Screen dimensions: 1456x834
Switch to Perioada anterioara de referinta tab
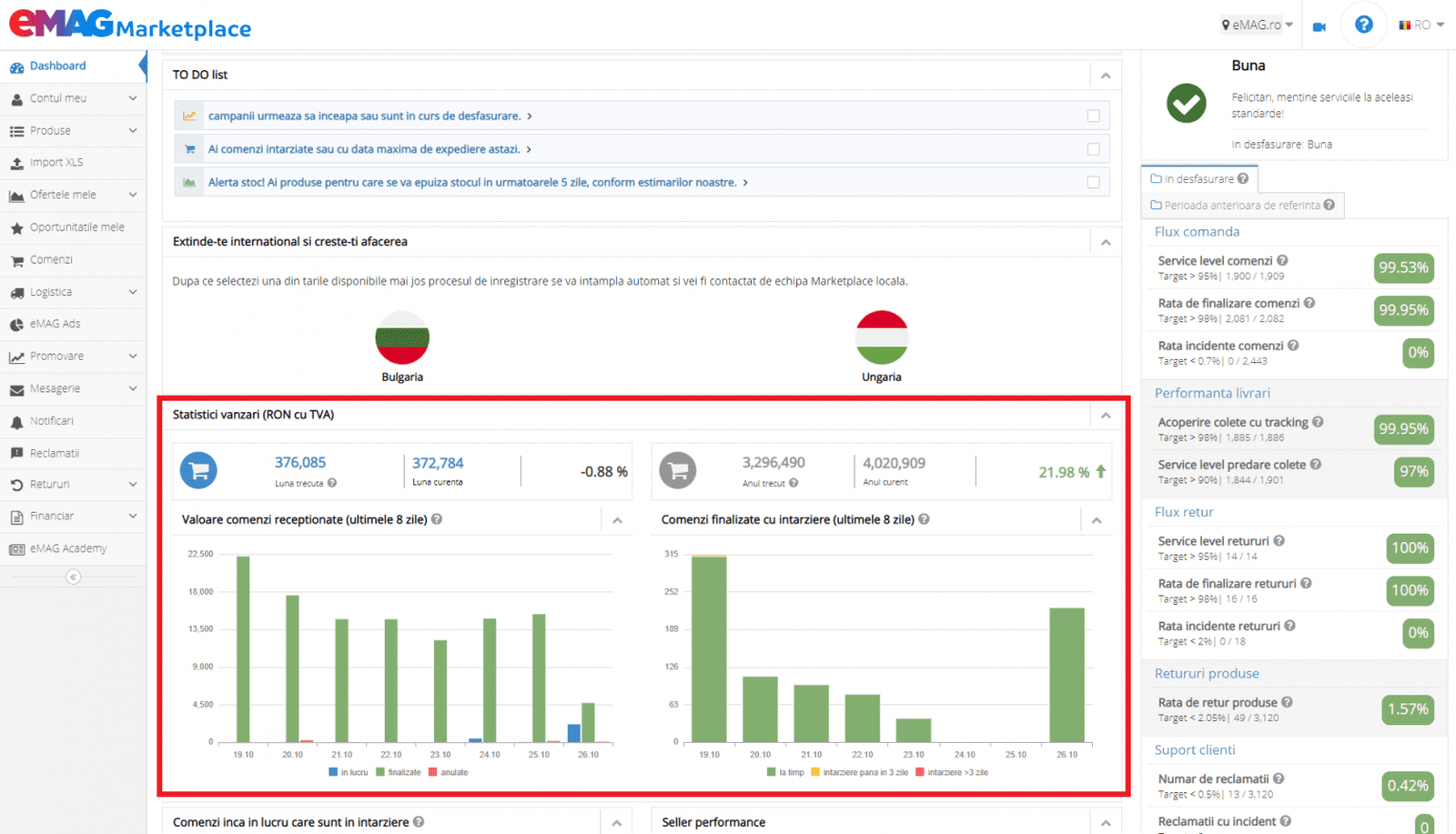click(x=1242, y=206)
